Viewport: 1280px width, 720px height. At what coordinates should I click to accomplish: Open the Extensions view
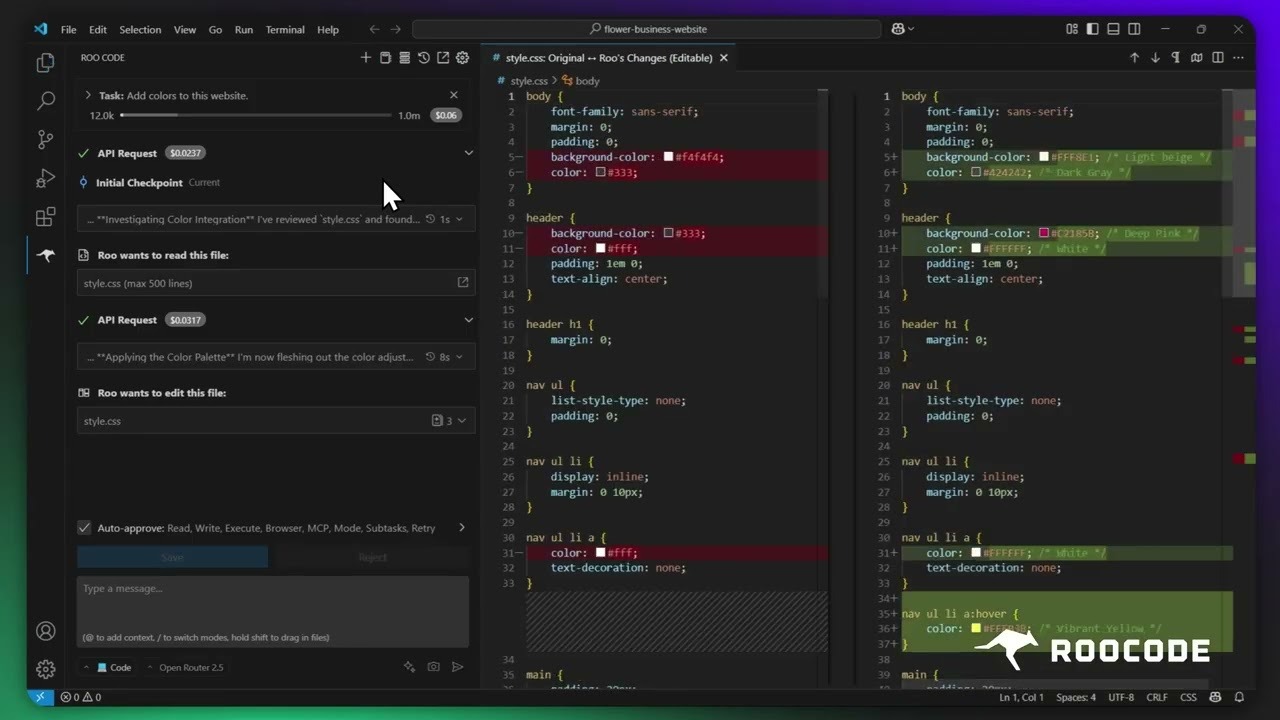tap(45, 217)
